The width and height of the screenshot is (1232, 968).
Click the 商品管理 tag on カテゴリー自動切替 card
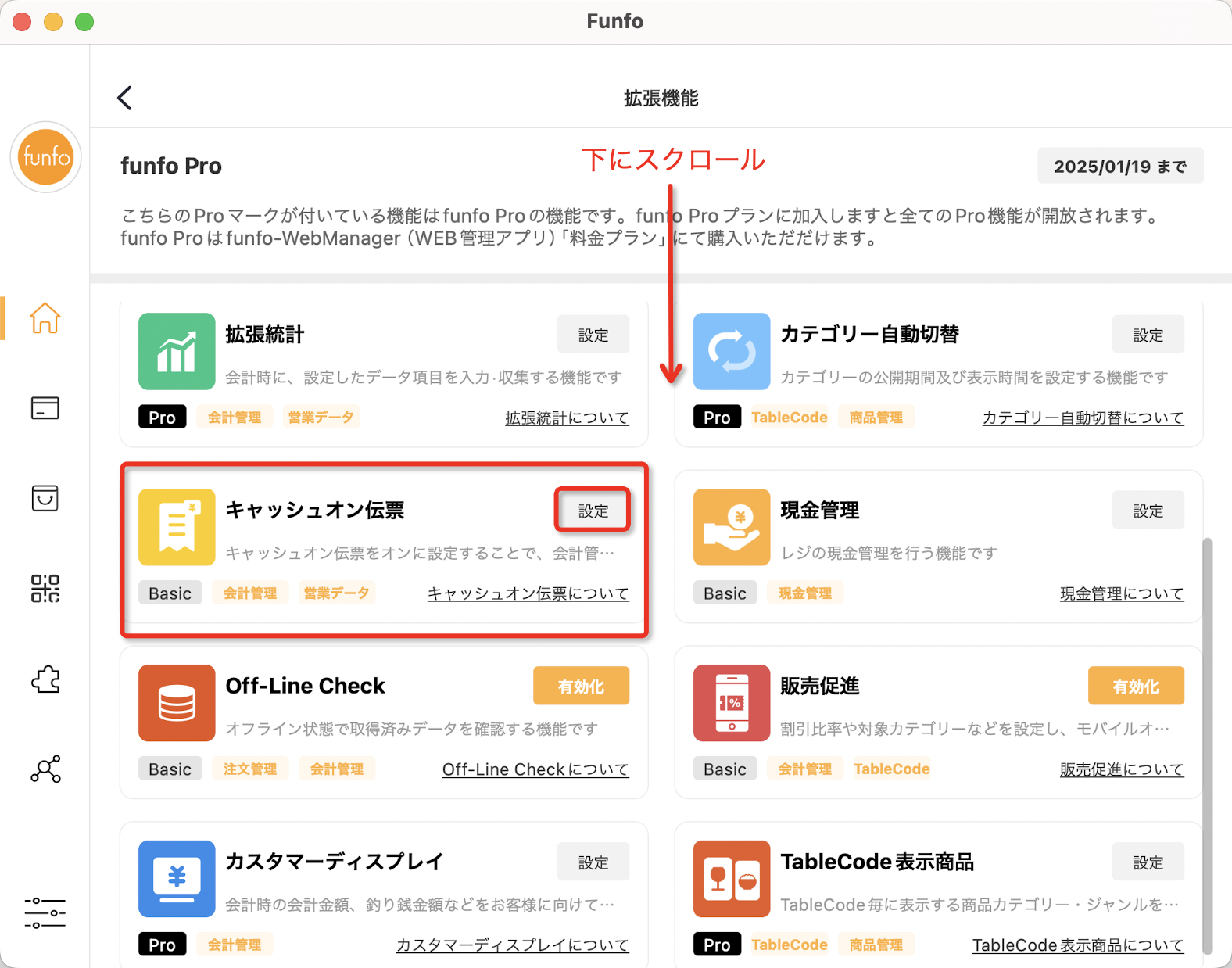point(876,417)
